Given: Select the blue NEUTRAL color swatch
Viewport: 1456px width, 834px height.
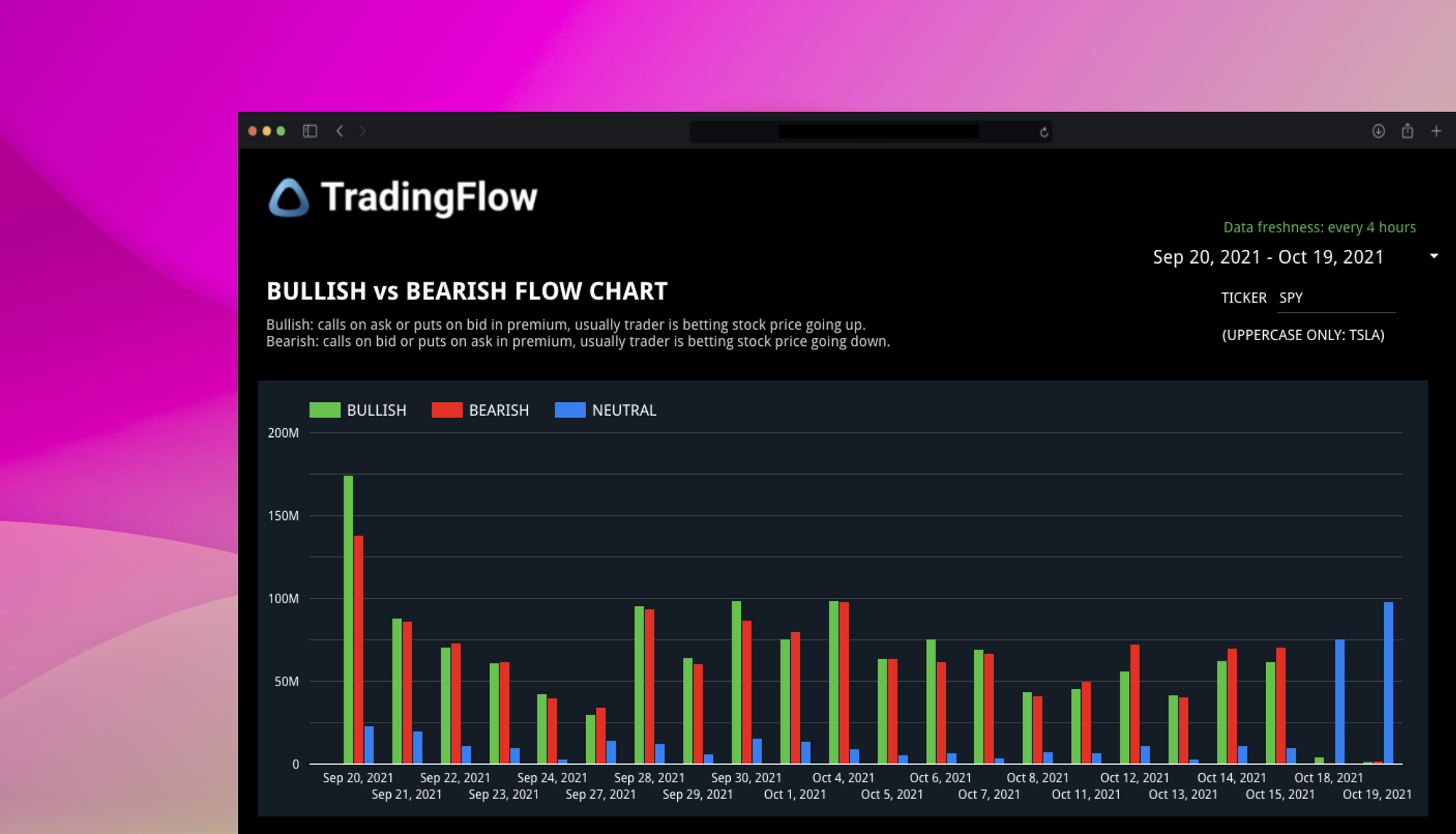Looking at the screenshot, I should click(x=571, y=409).
